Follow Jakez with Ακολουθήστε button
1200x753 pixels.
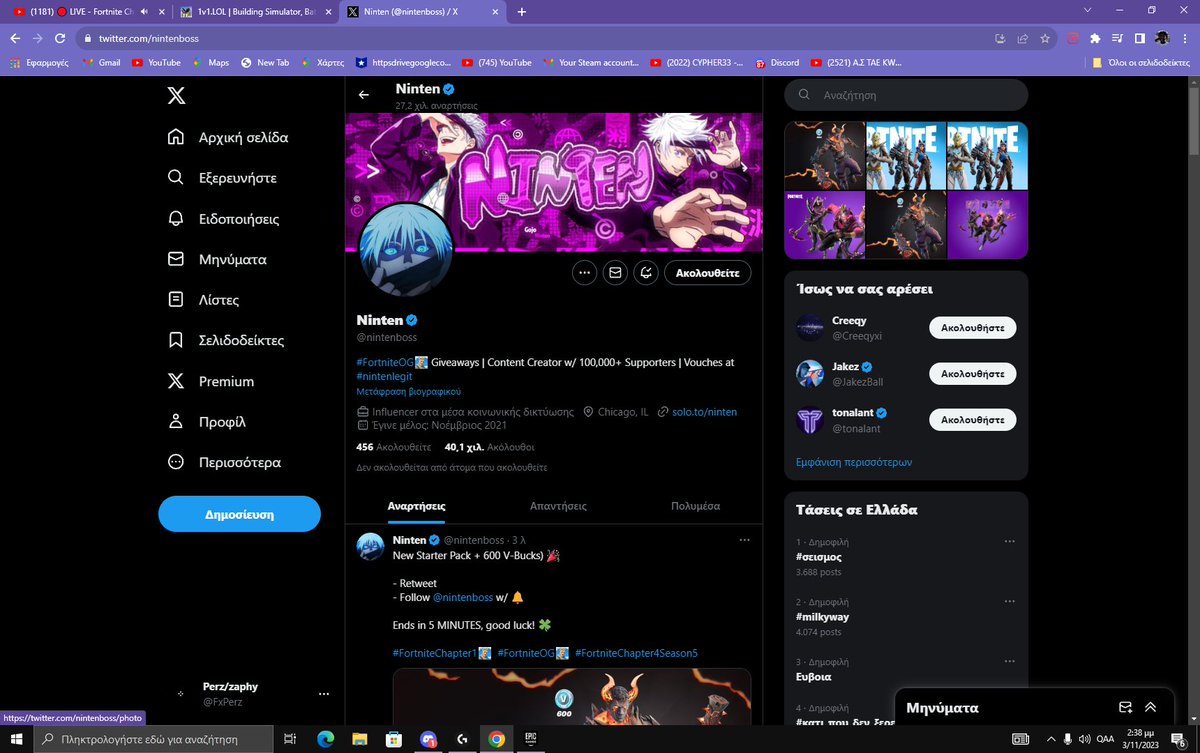tap(972, 373)
